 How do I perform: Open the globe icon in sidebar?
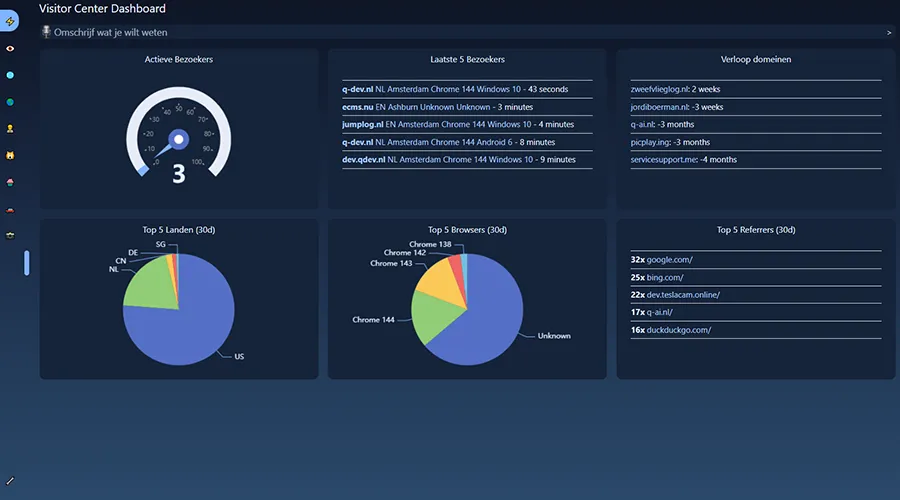pos(10,102)
